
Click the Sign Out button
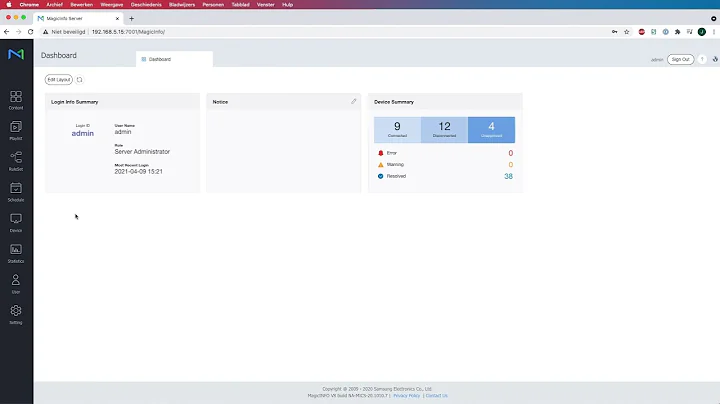pos(681,59)
